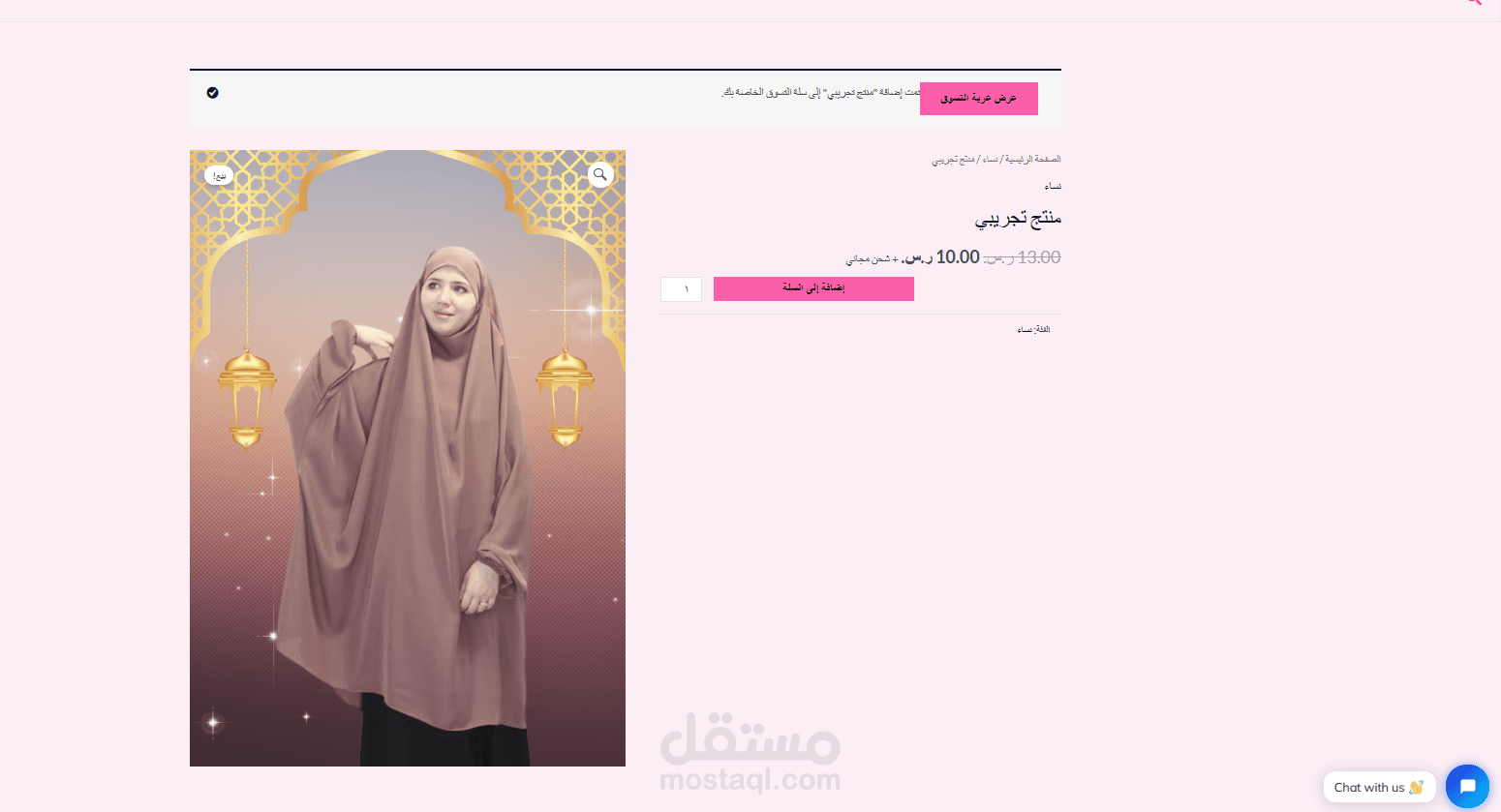The height and width of the screenshot is (812, 1501).
Task: Click the added-to-cart notification message text
Action: [x=819, y=92]
